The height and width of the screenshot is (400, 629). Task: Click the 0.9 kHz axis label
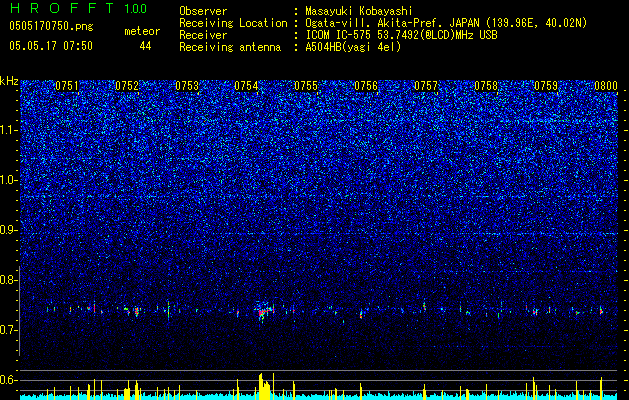[8, 230]
